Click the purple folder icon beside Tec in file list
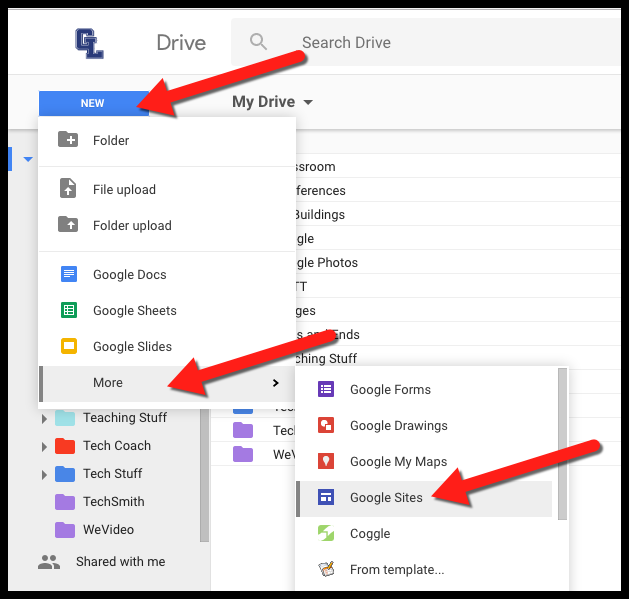 243,430
